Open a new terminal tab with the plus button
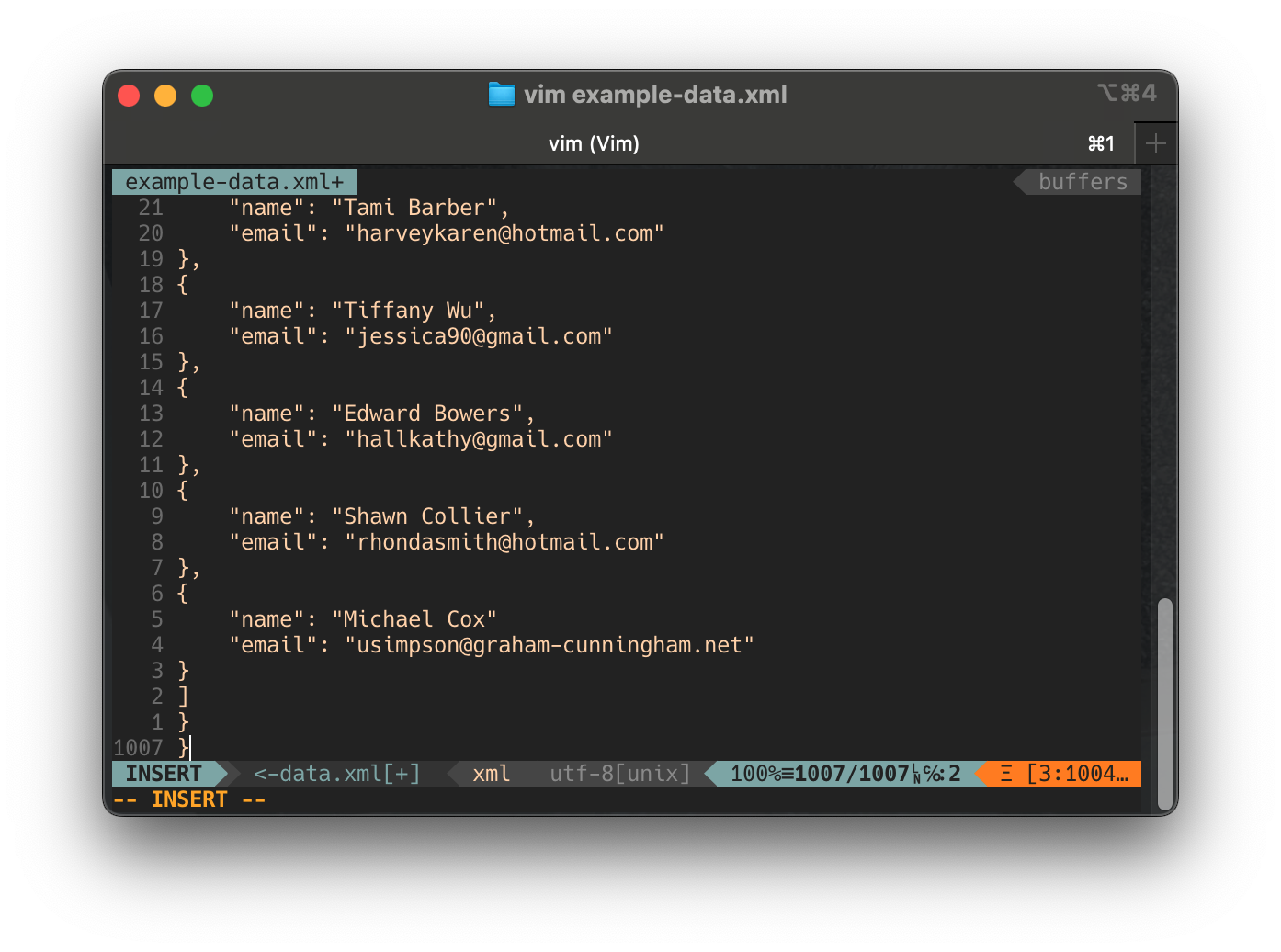The width and height of the screenshot is (1281, 952). 1155,143
